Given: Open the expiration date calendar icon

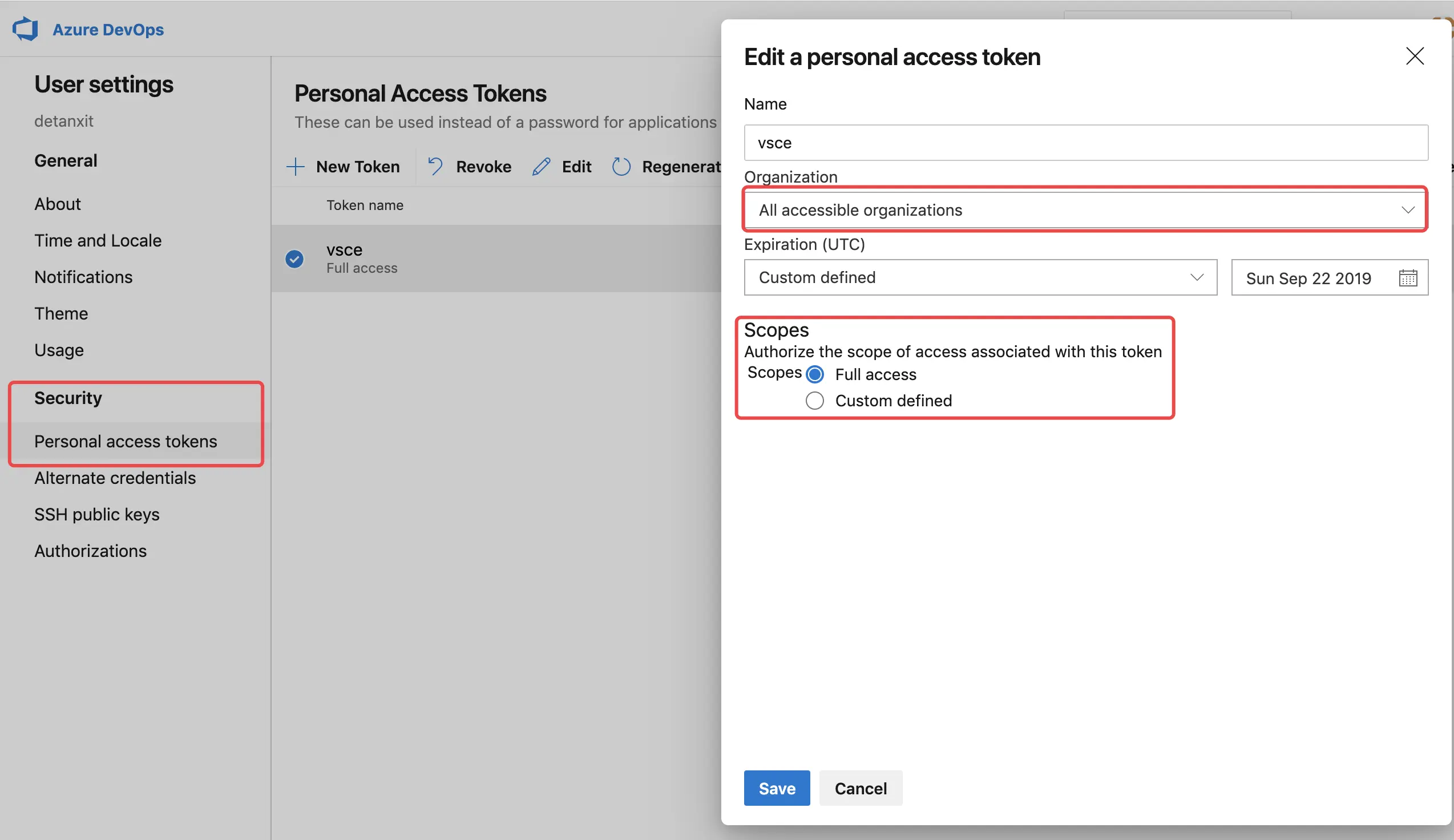Looking at the screenshot, I should (1407, 278).
